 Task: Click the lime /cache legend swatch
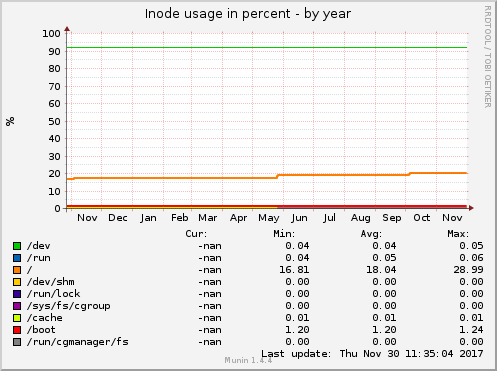pos(17,318)
